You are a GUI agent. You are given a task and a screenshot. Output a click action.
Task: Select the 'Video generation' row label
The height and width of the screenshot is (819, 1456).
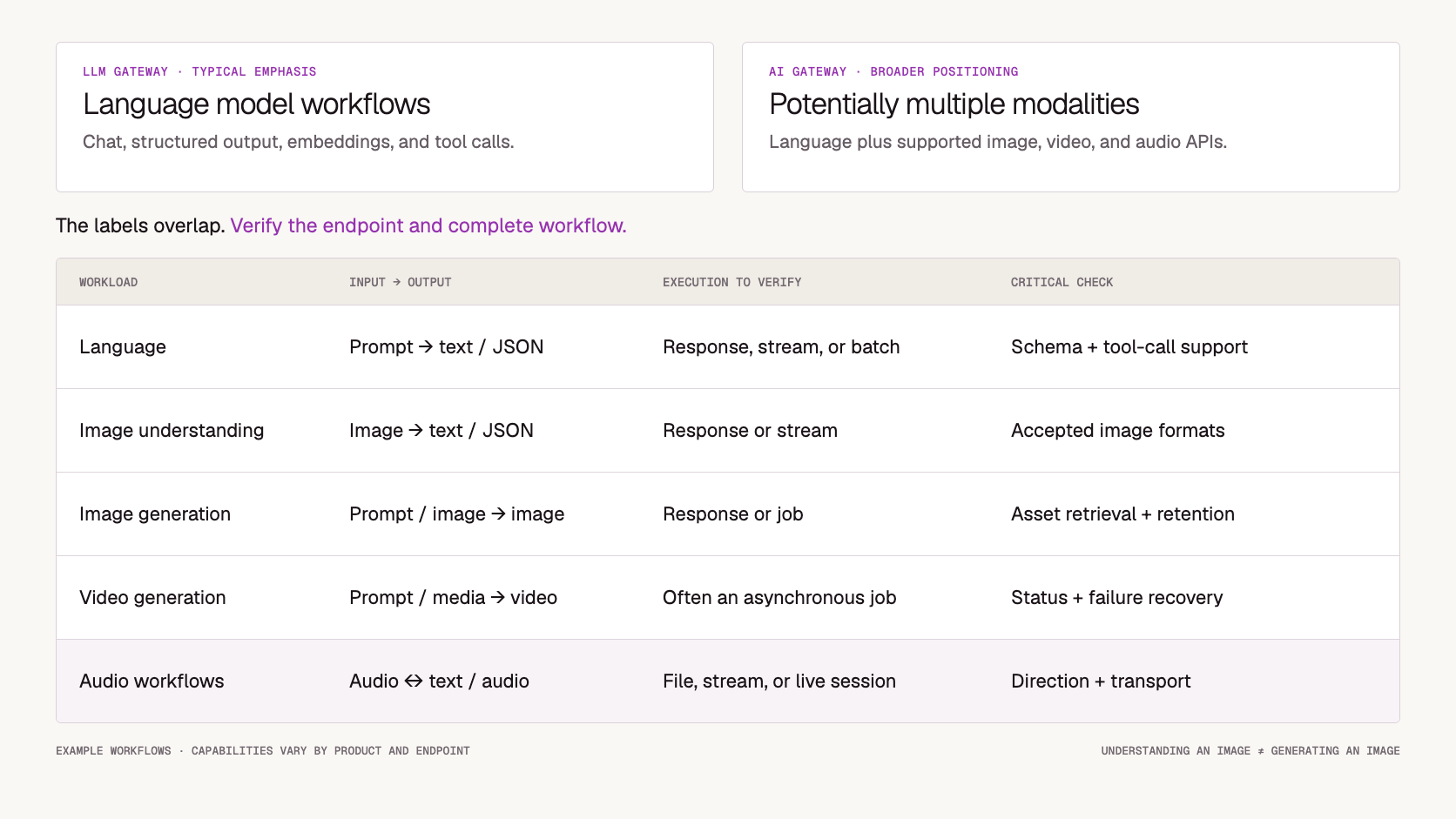[152, 598]
